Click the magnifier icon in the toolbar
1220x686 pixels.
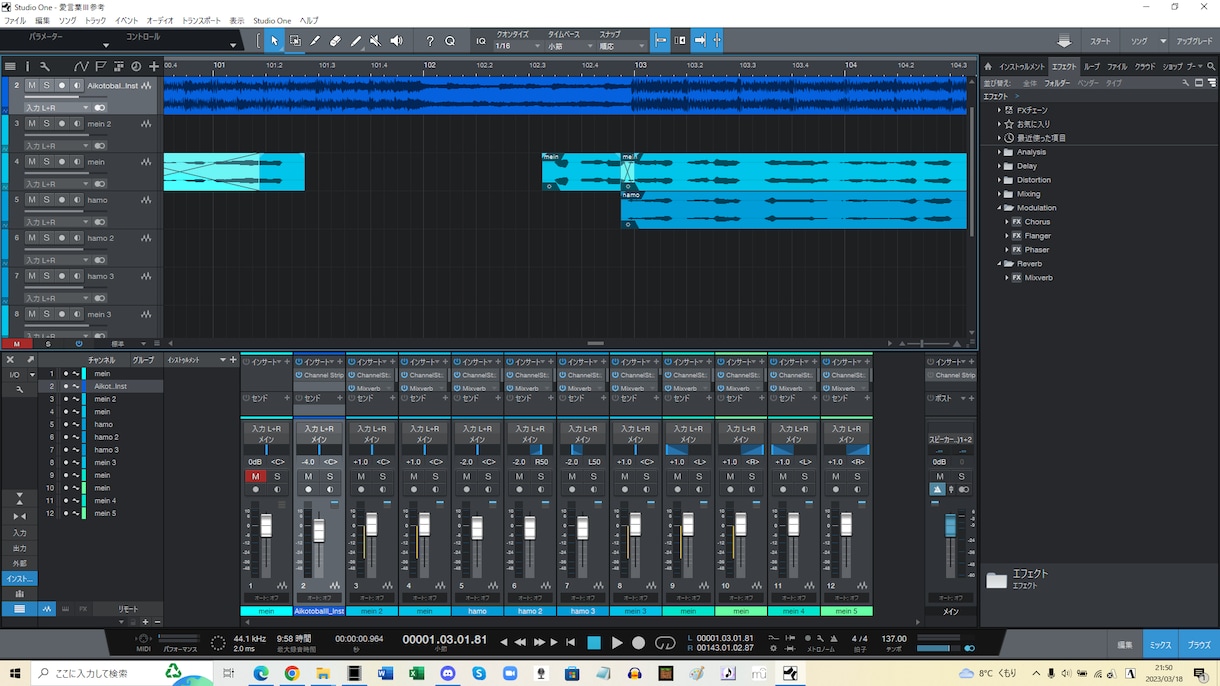coord(450,41)
